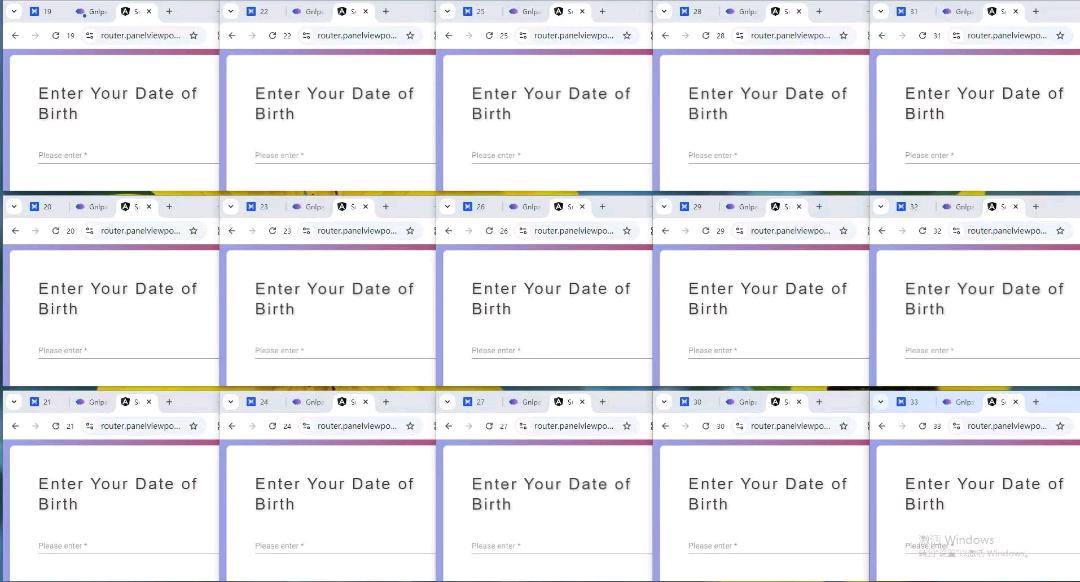Screen dimensions: 1080x582
Task: Close the active tab in the window with tab 23
Action: click(365, 207)
